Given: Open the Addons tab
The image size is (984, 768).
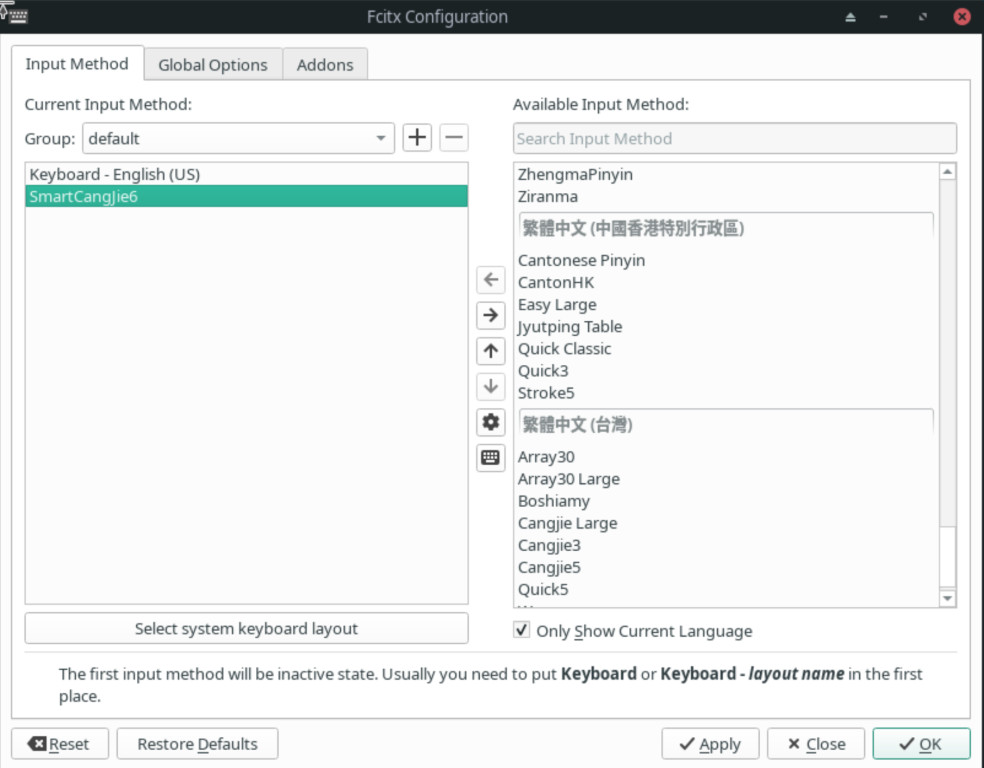Looking at the screenshot, I should [x=325, y=65].
